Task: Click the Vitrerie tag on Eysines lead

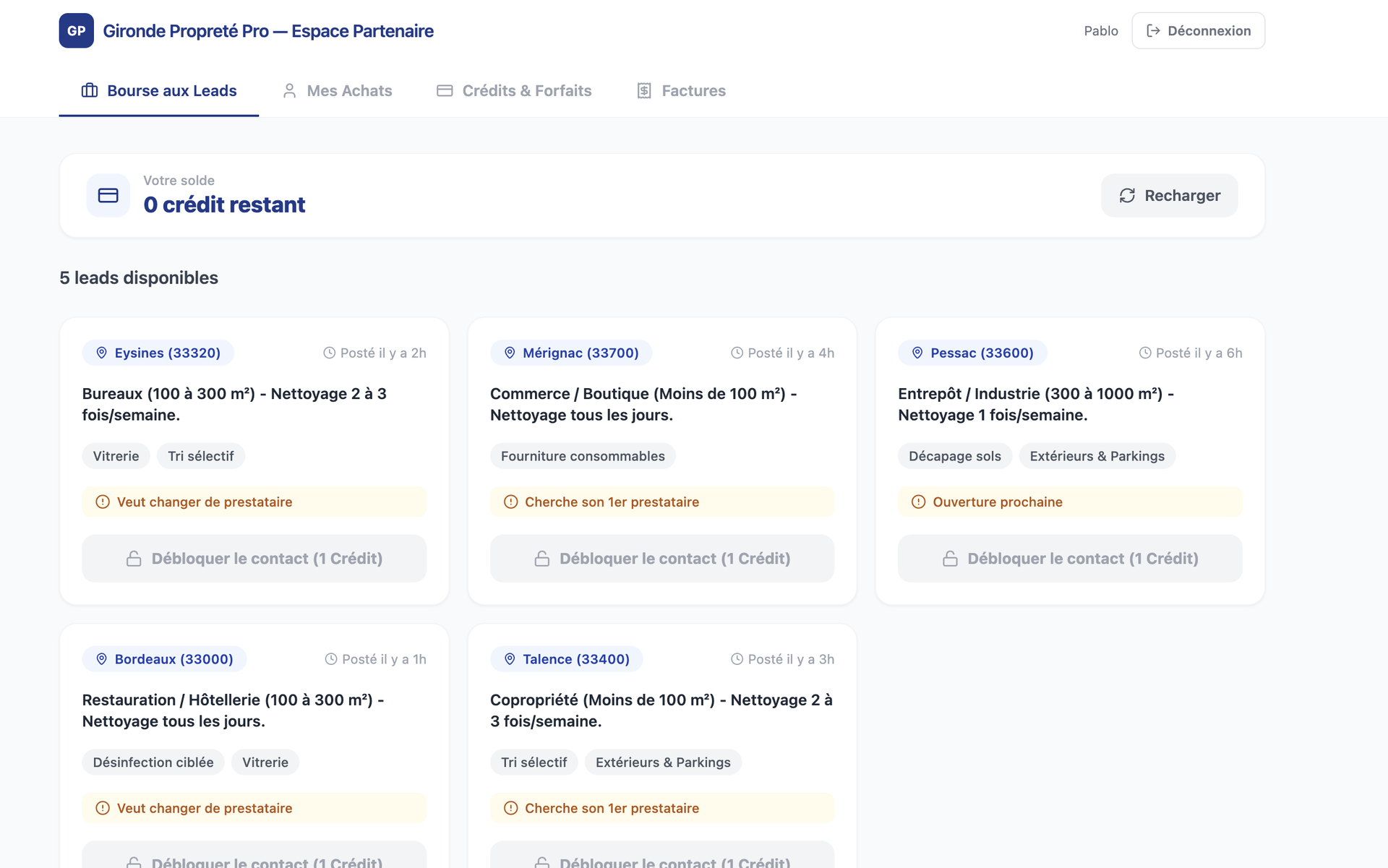Action: (116, 456)
